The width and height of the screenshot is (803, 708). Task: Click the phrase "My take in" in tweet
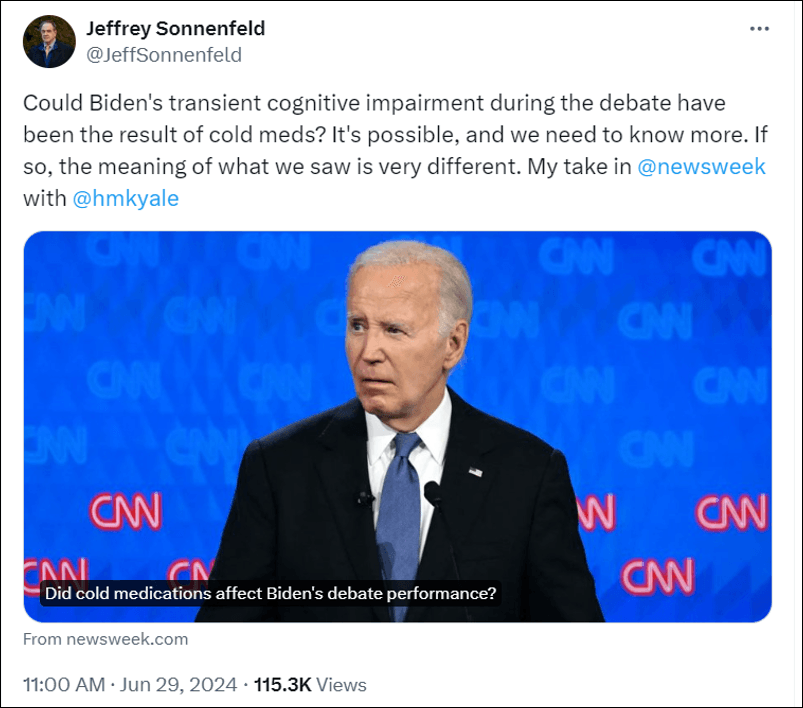coord(579,167)
